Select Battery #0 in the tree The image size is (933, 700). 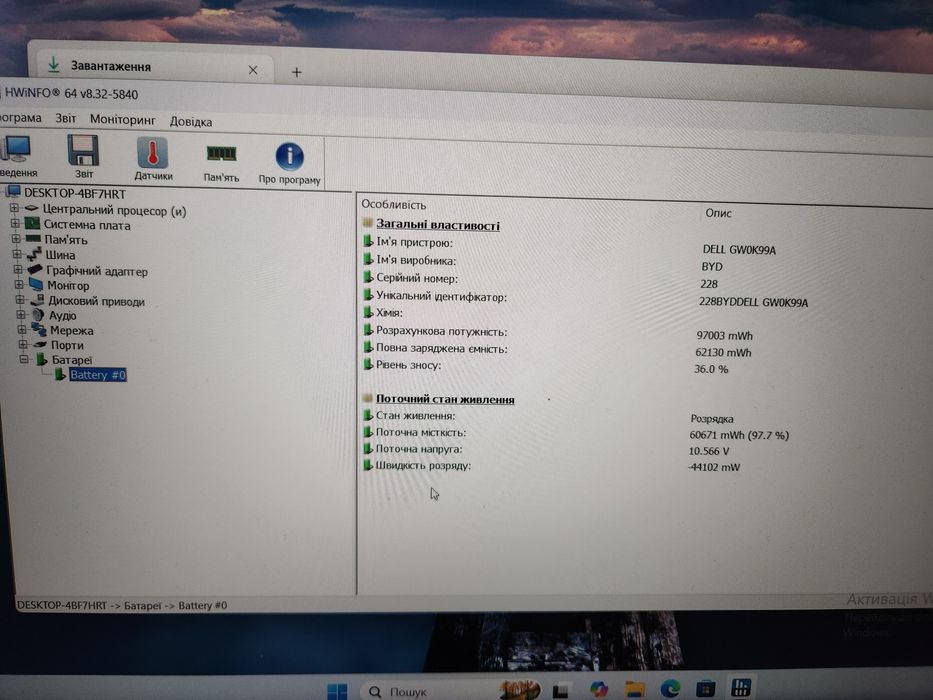[98, 375]
